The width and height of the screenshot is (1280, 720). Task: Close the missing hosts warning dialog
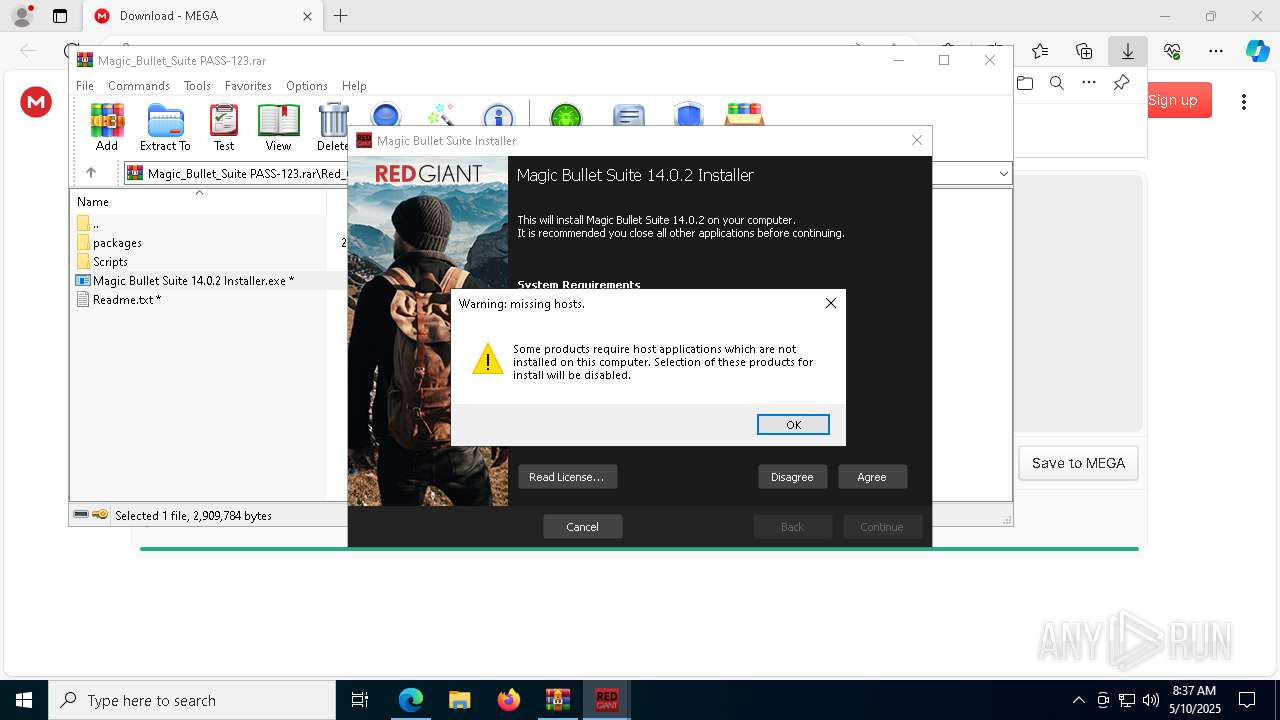click(830, 303)
